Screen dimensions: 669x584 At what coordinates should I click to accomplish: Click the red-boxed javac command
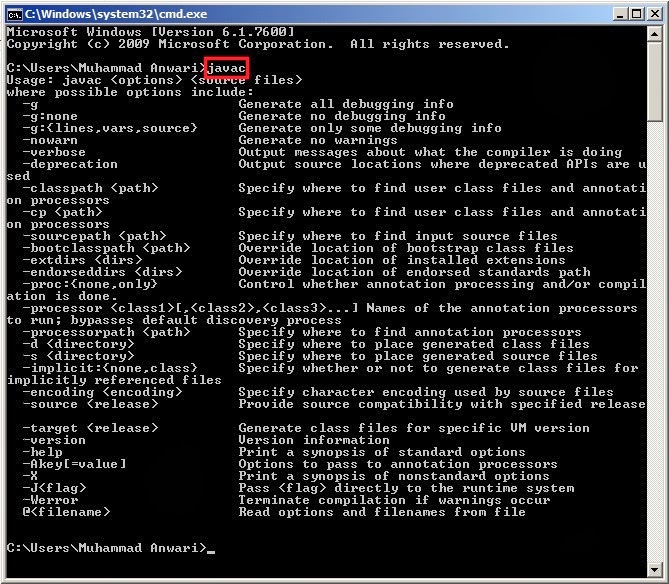pyautogui.click(x=227, y=68)
